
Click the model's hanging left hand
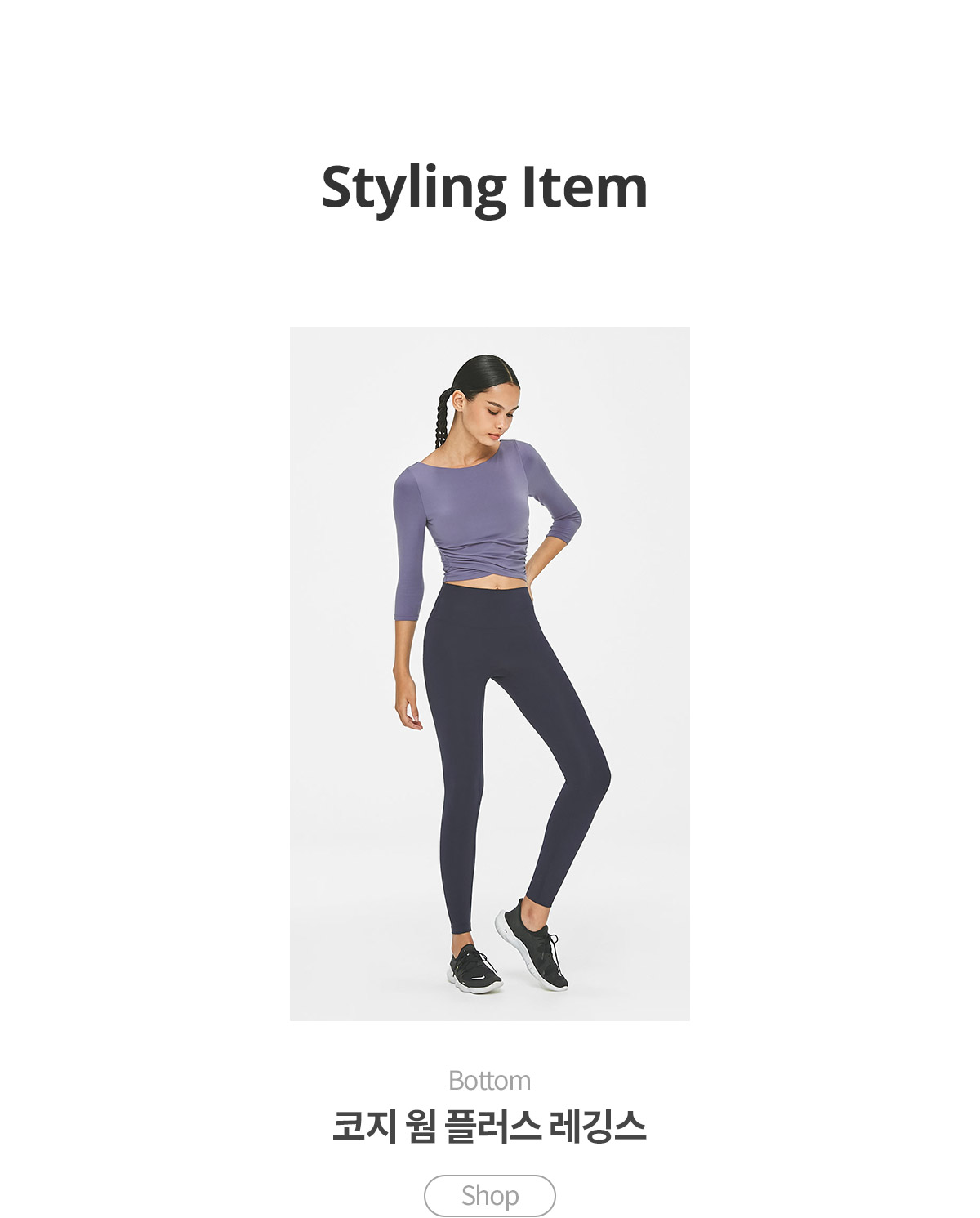click(408, 701)
